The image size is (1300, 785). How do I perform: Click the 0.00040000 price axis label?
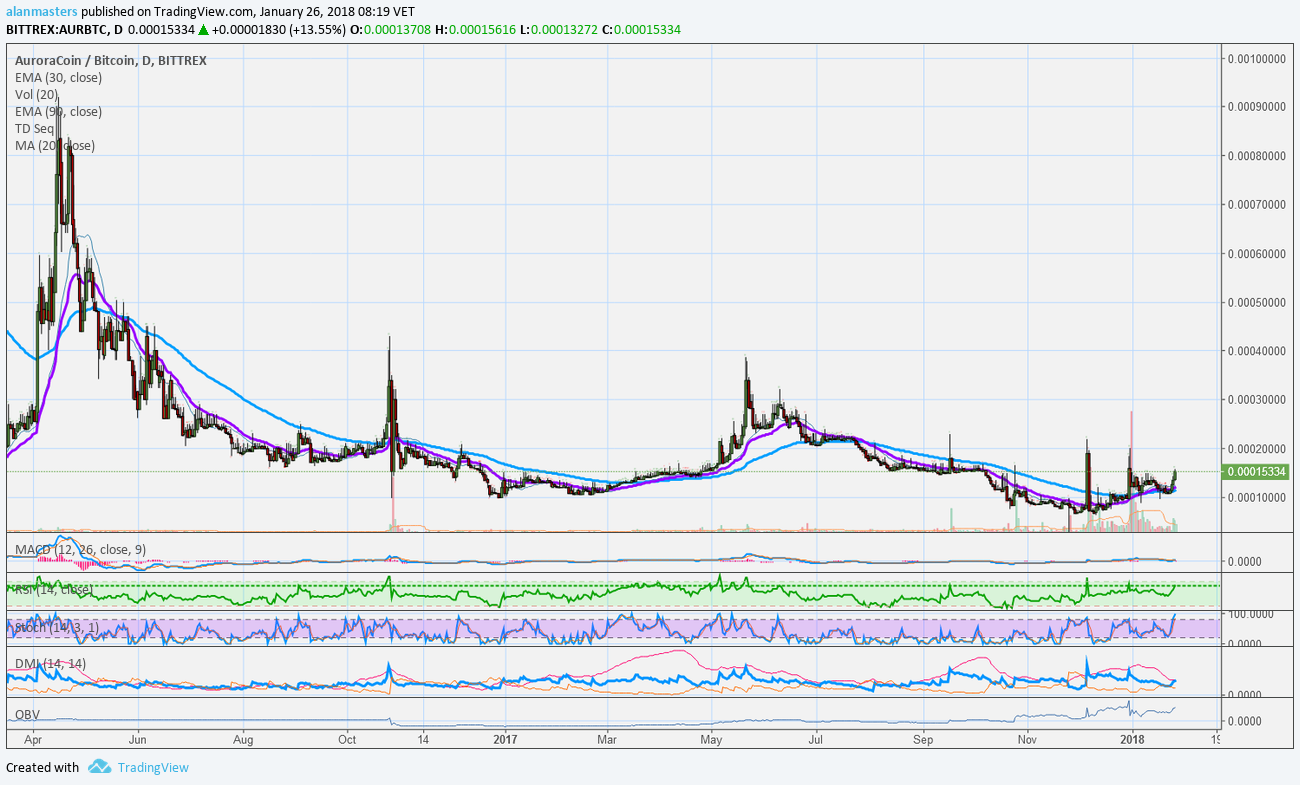click(1257, 351)
